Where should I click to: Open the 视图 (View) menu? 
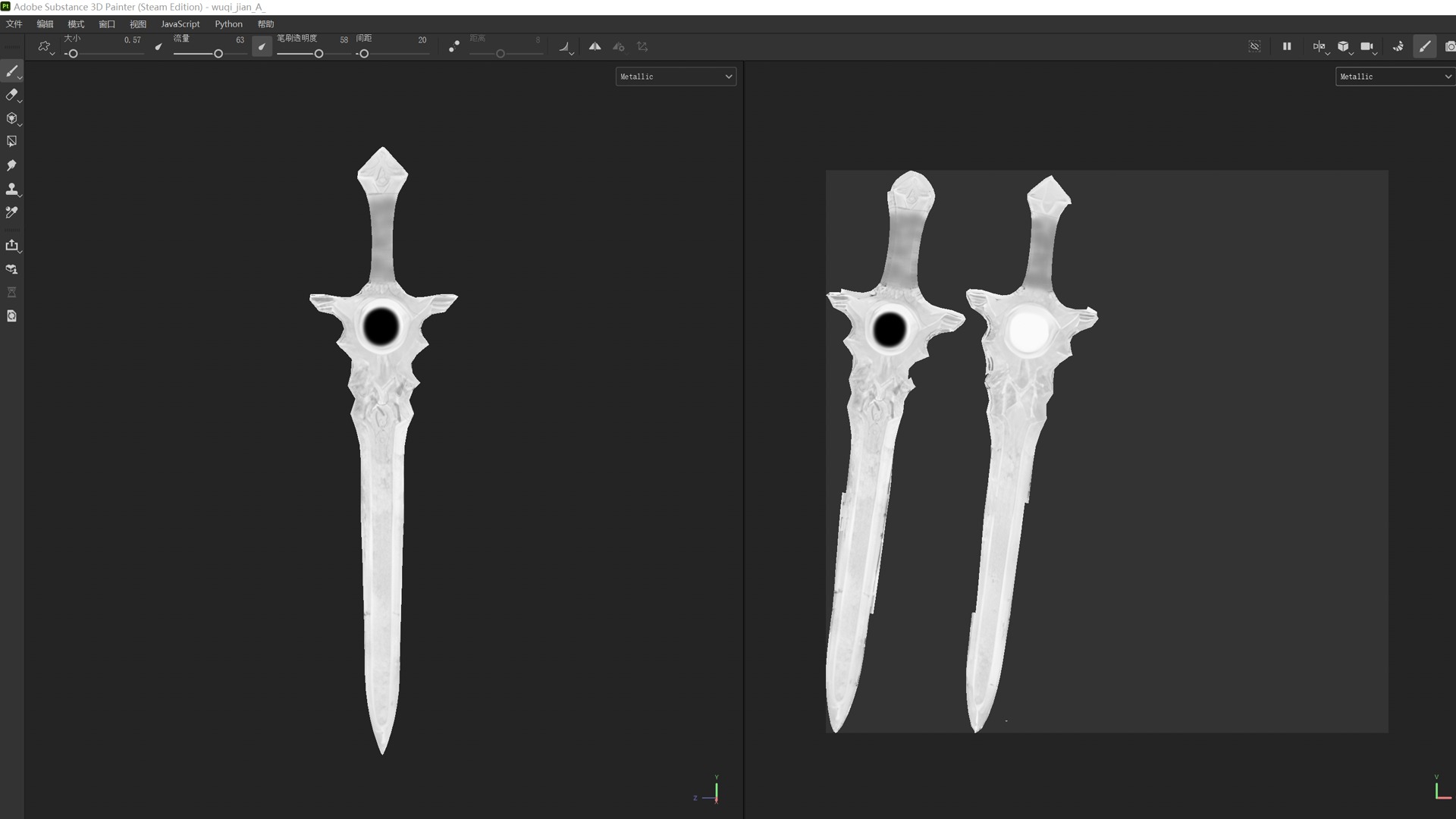[138, 24]
